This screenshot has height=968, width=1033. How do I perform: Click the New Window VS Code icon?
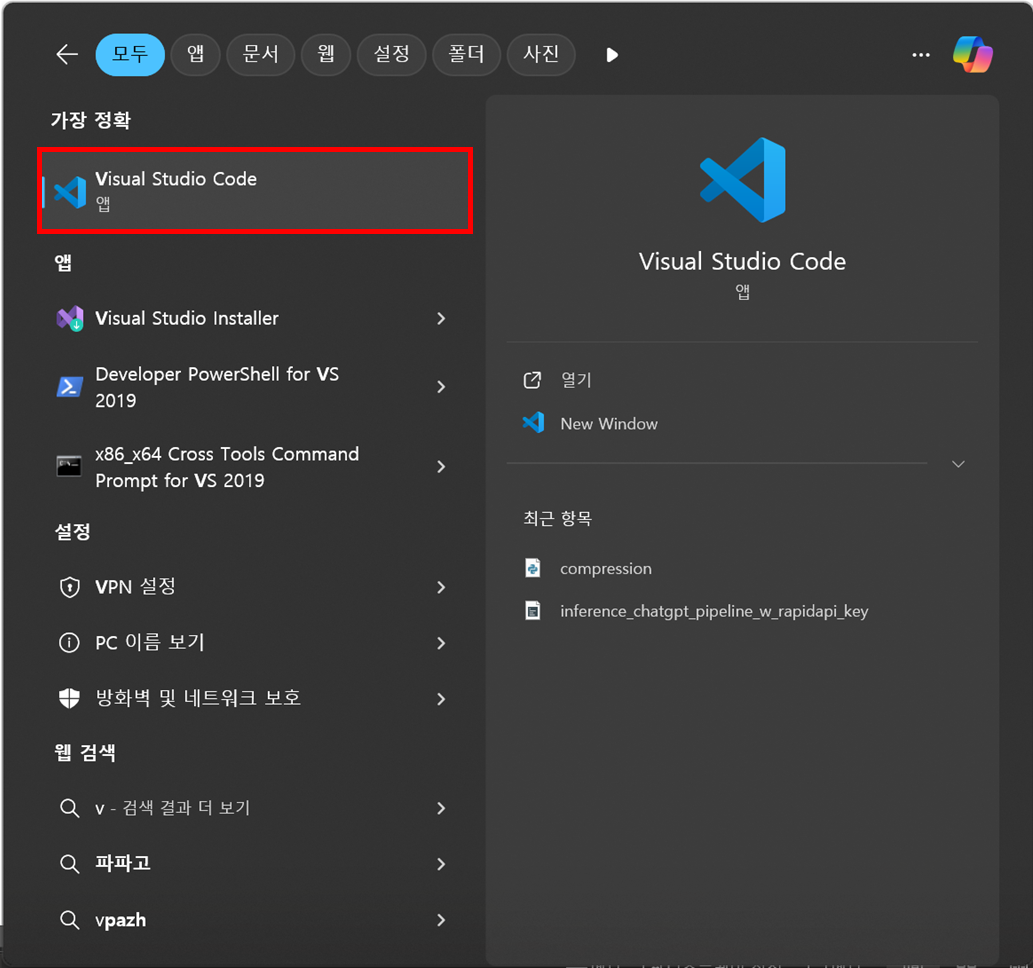(533, 423)
